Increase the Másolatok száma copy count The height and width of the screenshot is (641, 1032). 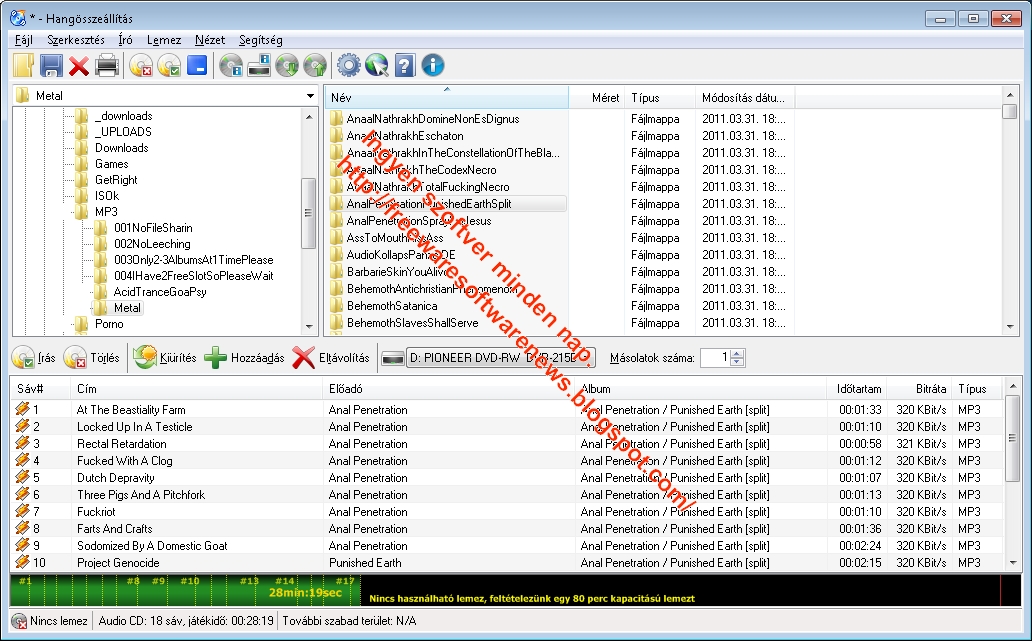click(x=738, y=353)
